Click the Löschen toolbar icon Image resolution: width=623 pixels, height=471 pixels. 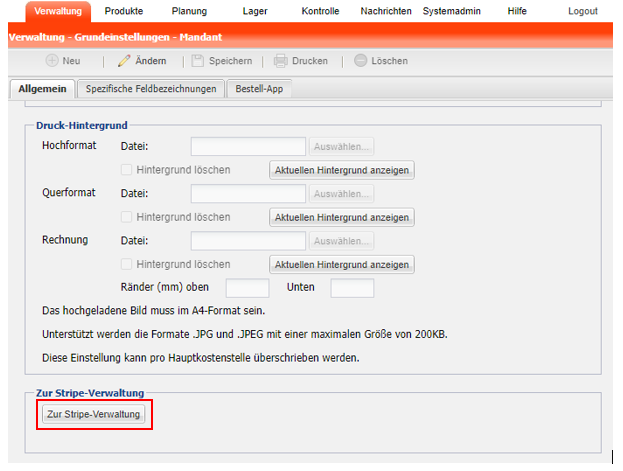pyautogui.click(x=361, y=61)
